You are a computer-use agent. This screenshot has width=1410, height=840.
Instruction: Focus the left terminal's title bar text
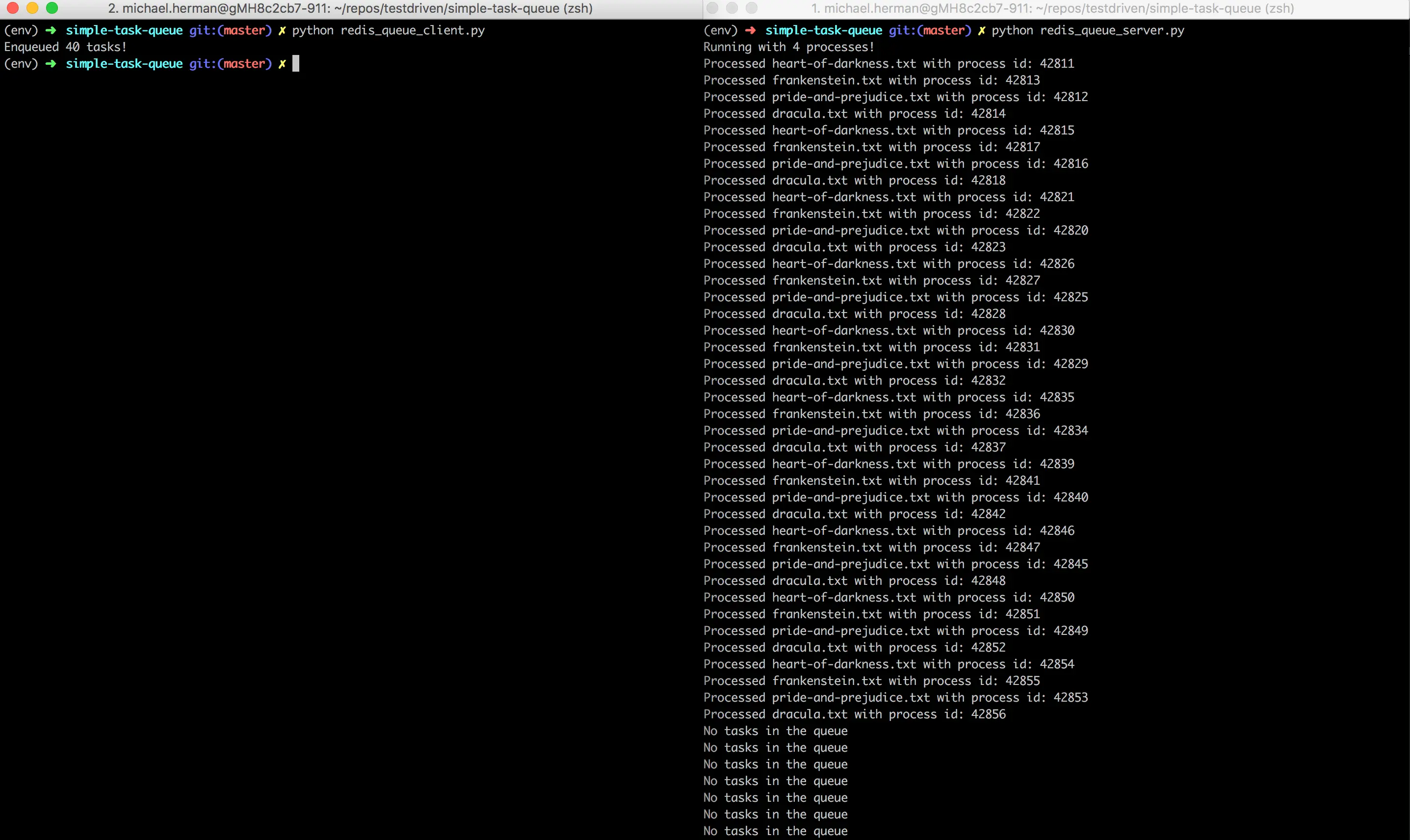[x=350, y=8]
